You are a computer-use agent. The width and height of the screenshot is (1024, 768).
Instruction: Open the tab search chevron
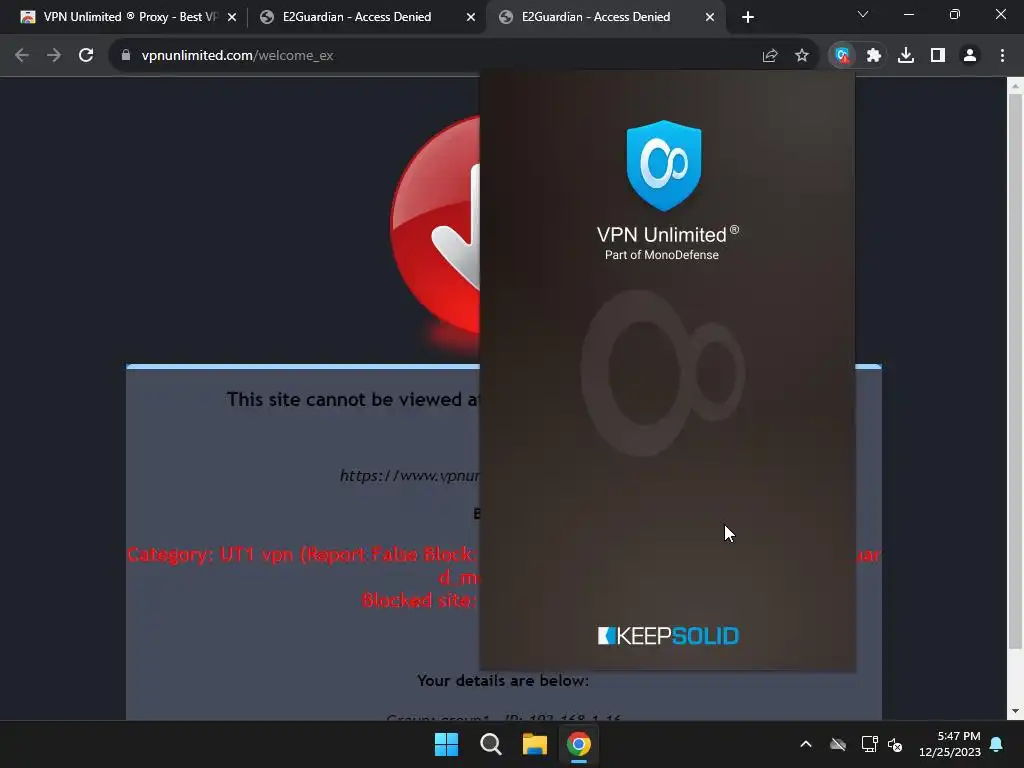[x=863, y=14]
